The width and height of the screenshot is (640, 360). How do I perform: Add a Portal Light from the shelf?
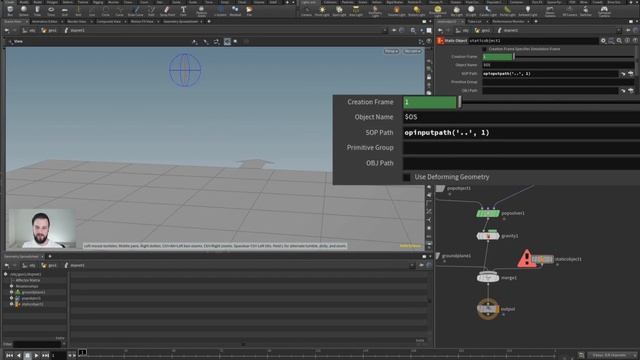coord(507,11)
